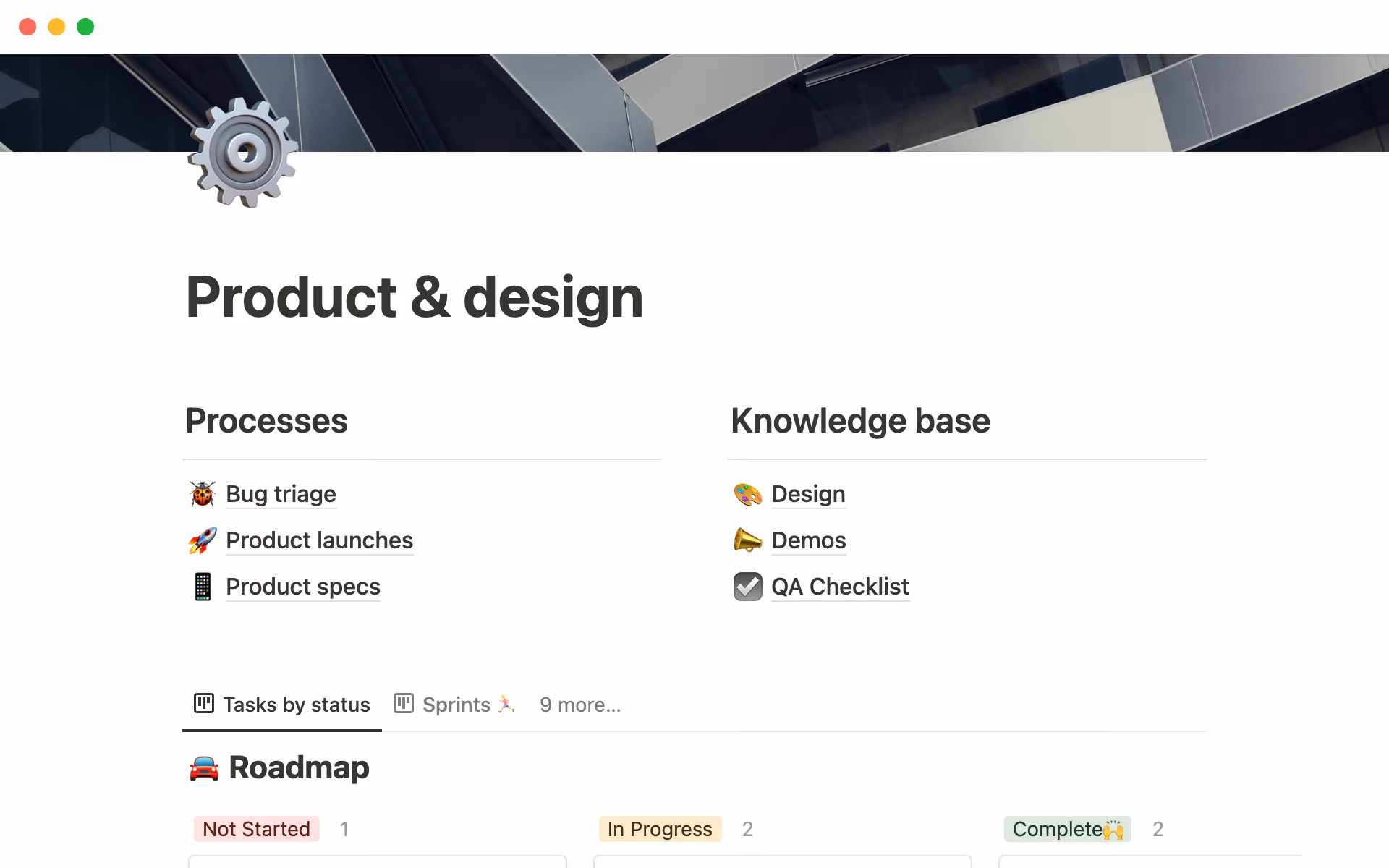The height and width of the screenshot is (868, 1389).
Task: Click the Product & design page title
Action: pos(415,297)
